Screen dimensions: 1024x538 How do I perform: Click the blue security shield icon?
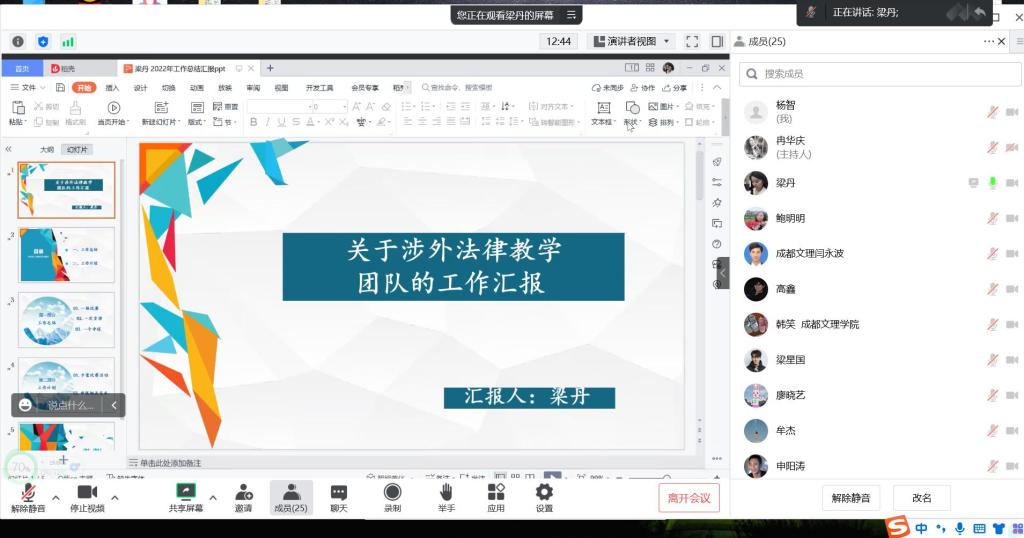43,41
